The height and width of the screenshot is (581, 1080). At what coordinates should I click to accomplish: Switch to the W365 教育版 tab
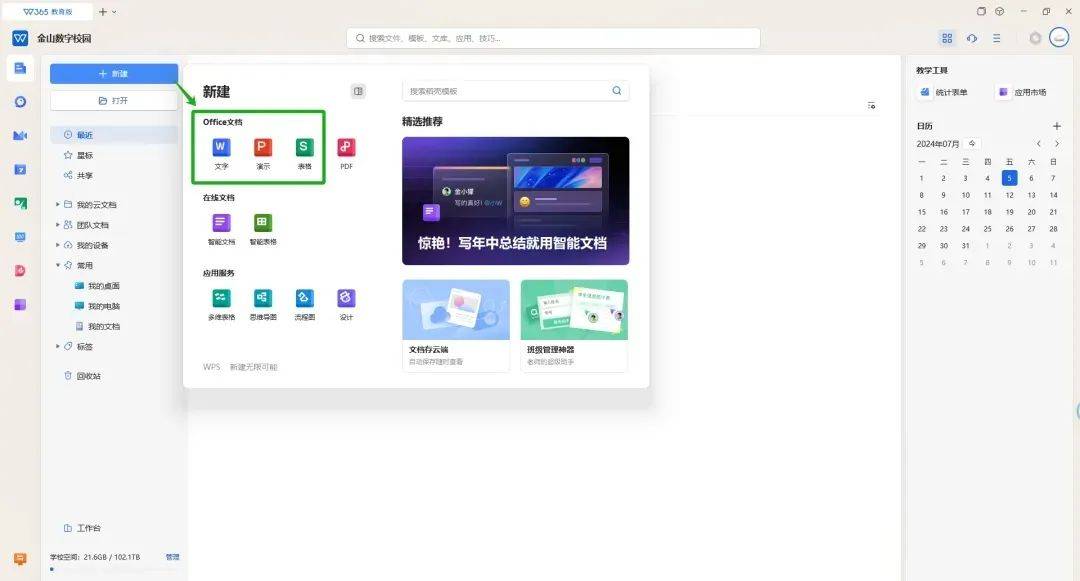pyautogui.click(x=47, y=12)
